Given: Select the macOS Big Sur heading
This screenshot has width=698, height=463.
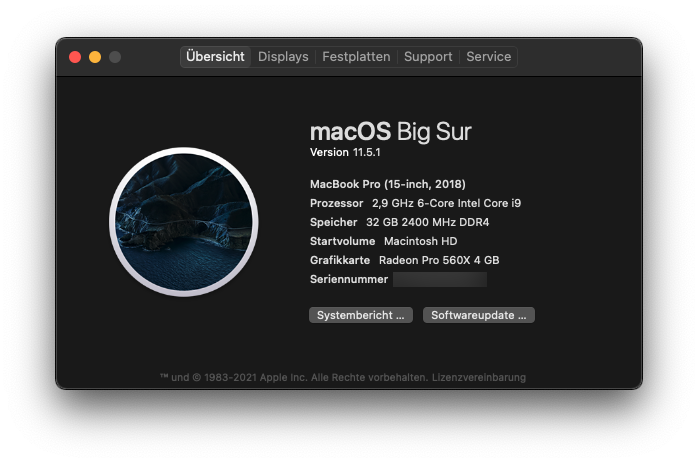Looking at the screenshot, I should click(390, 132).
